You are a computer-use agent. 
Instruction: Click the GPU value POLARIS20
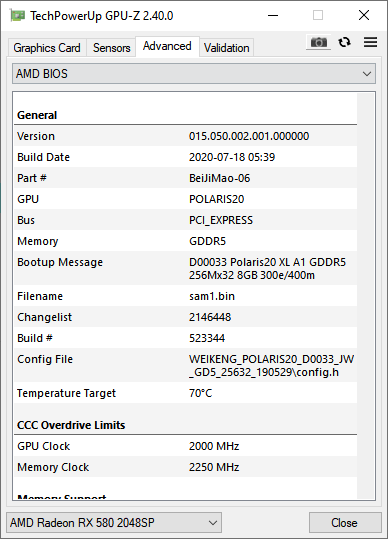point(217,199)
